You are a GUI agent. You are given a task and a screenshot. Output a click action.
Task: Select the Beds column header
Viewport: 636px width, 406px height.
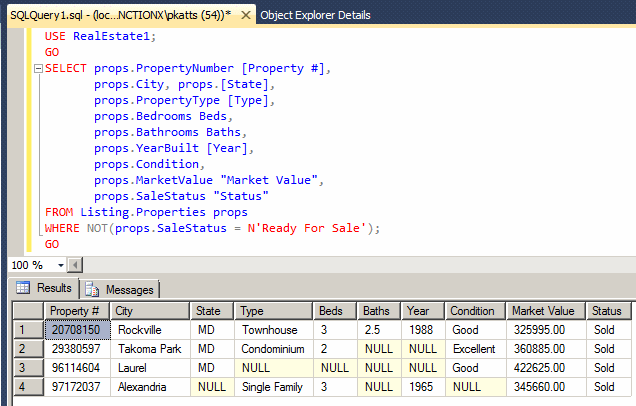click(x=335, y=311)
